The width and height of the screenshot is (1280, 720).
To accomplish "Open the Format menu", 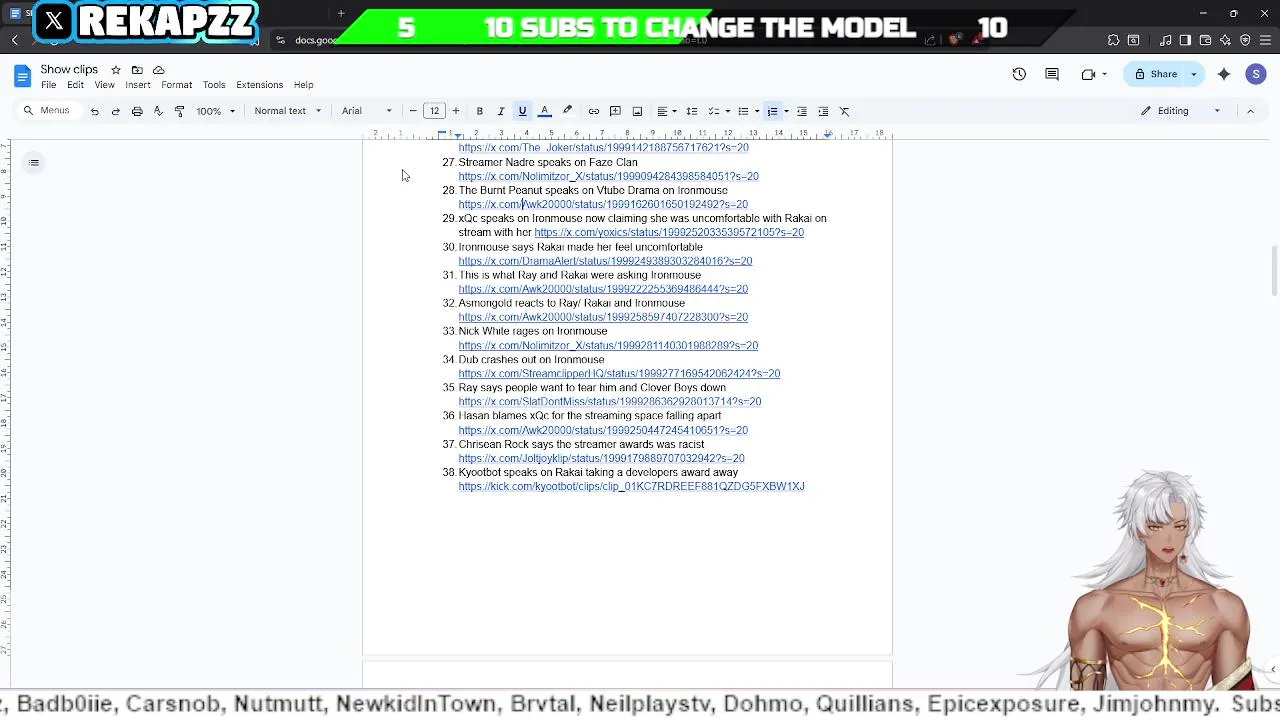I will pyautogui.click(x=176, y=85).
